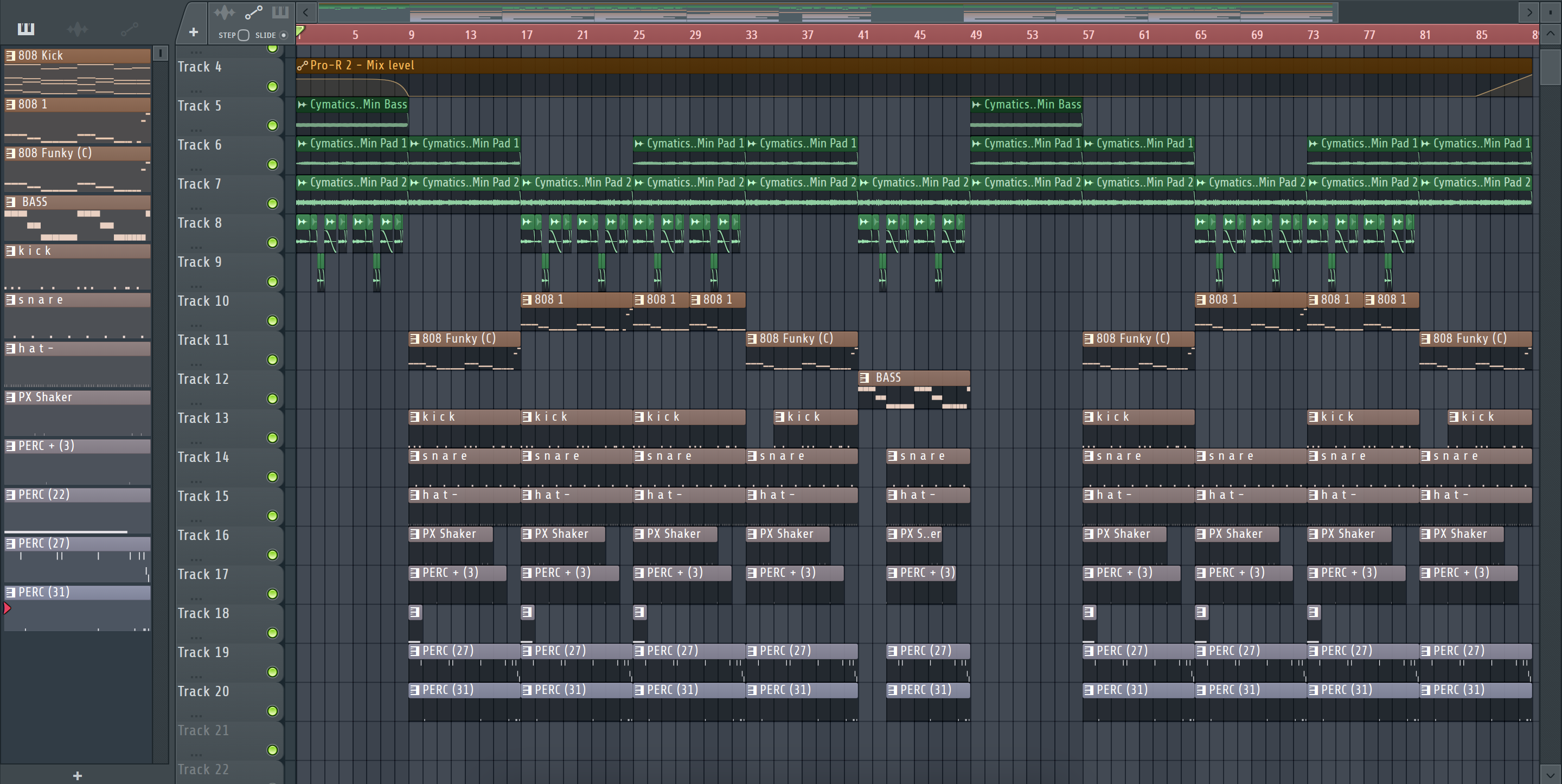Open the first kick clip menu on Track 13
The width and height of the screenshot is (1562, 784).
tap(415, 417)
